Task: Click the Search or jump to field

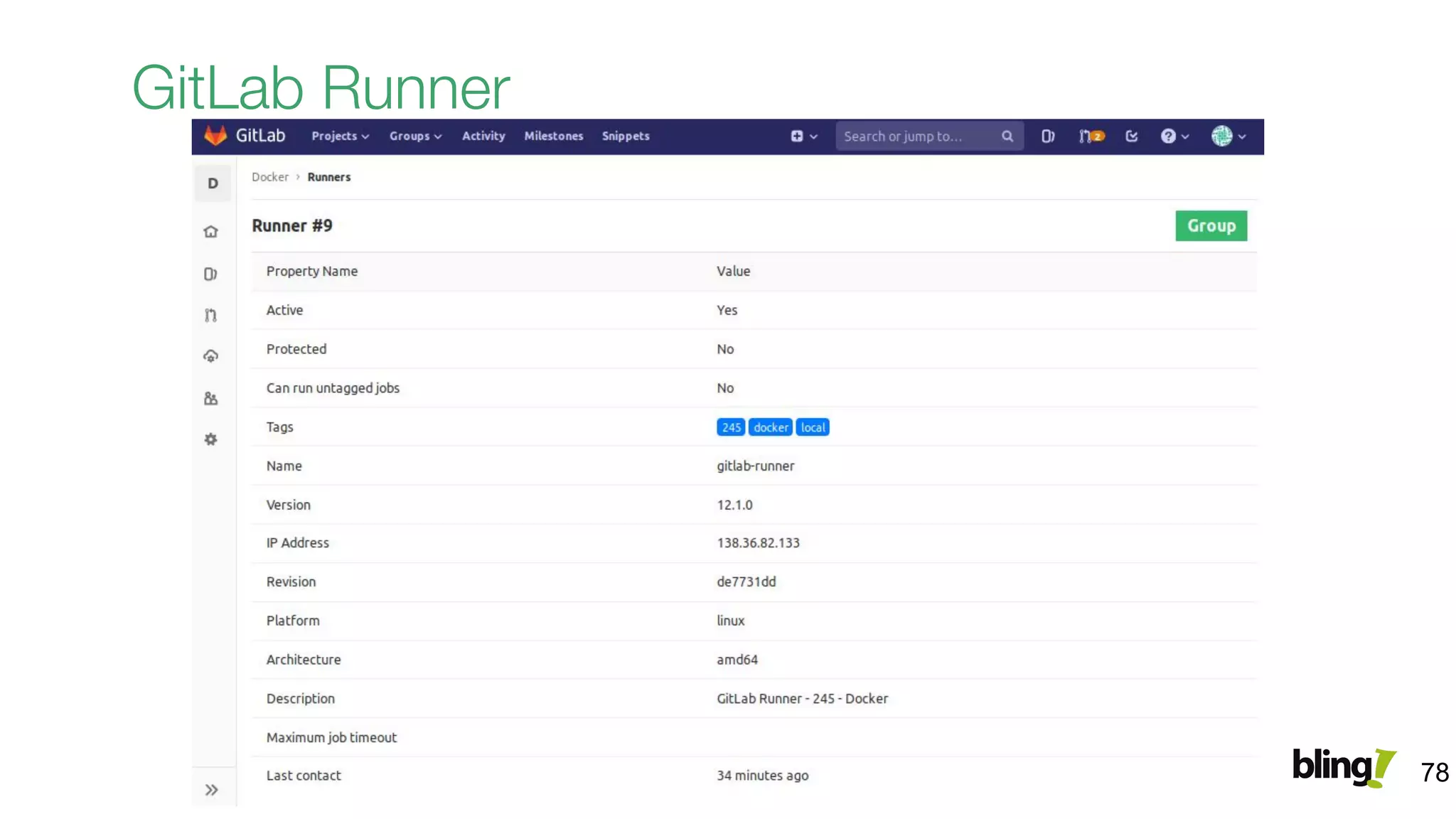Action: click(x=929, y=136)
